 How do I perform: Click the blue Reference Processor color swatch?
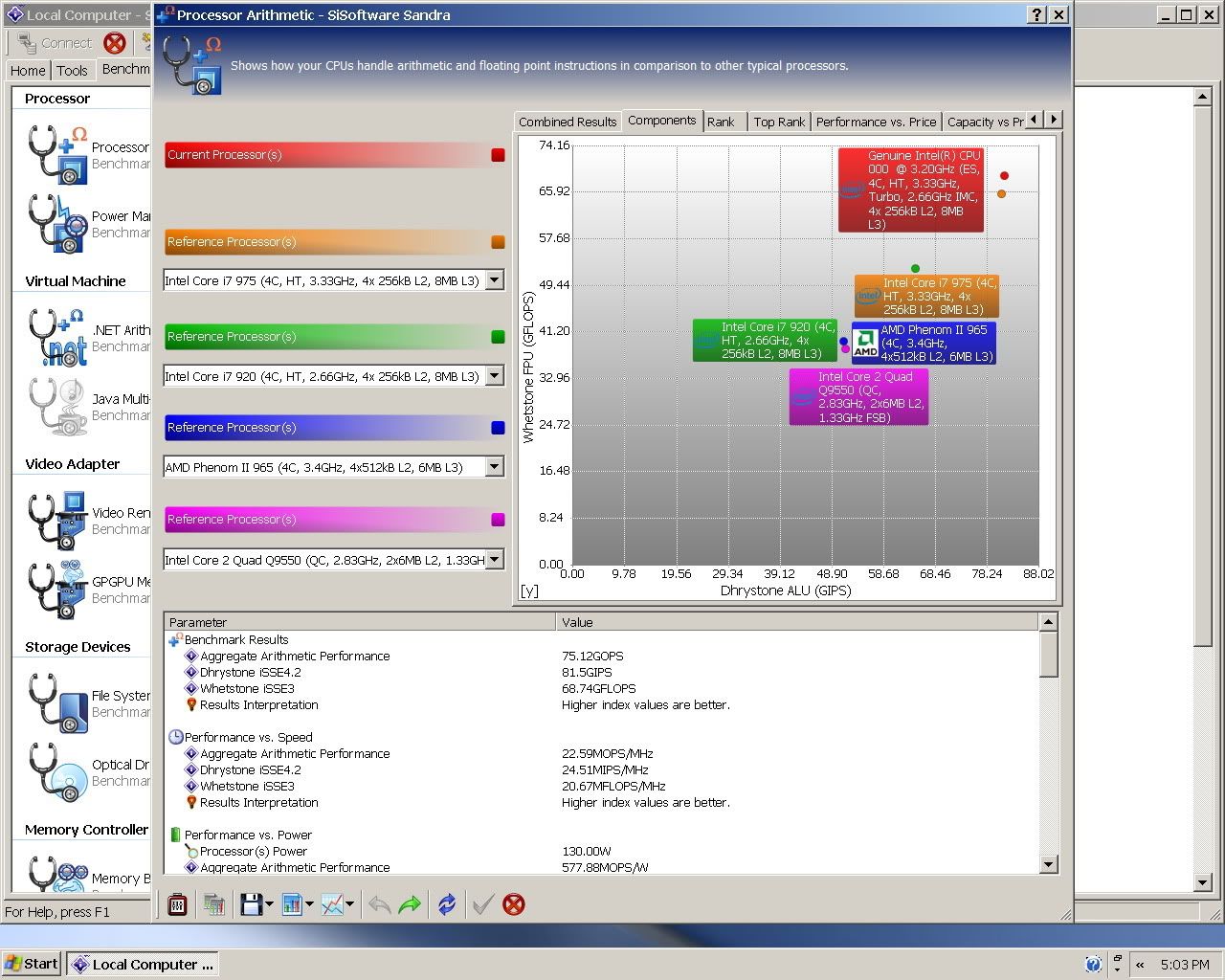498,428
